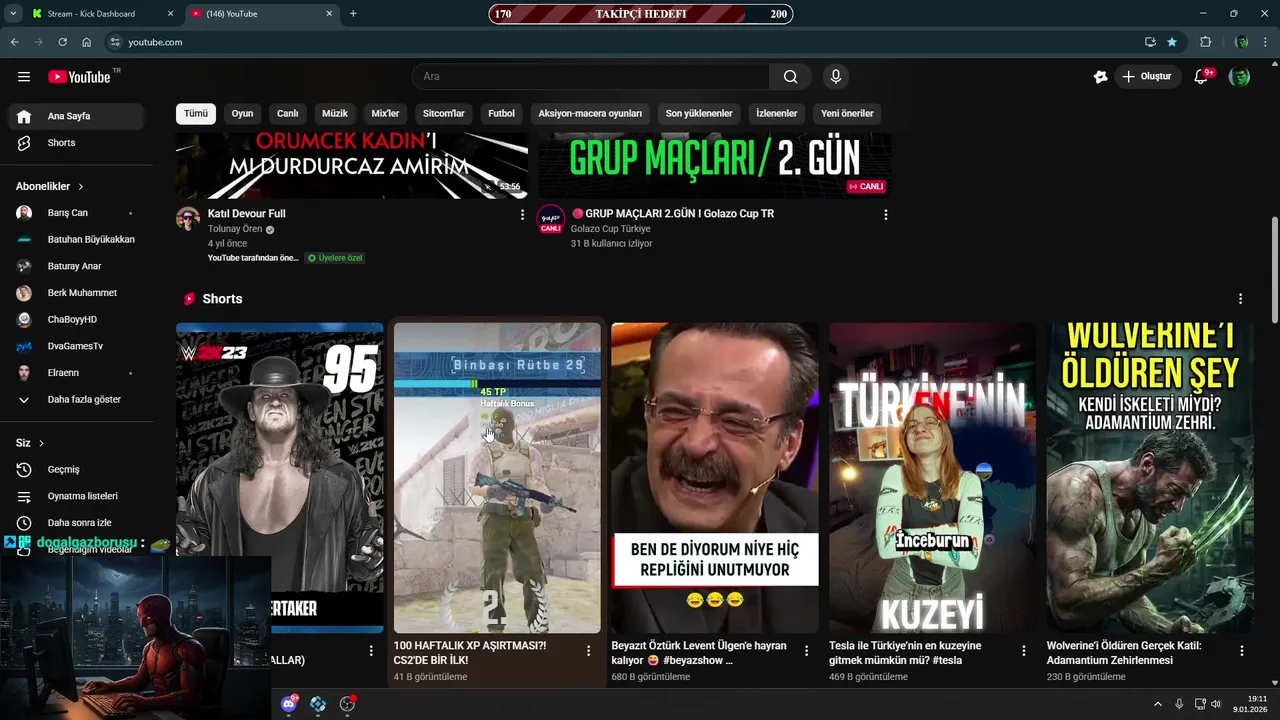This screenshot has width=1280, height=720.
Task: Show hidden system tray icons
Action: 1158,704
